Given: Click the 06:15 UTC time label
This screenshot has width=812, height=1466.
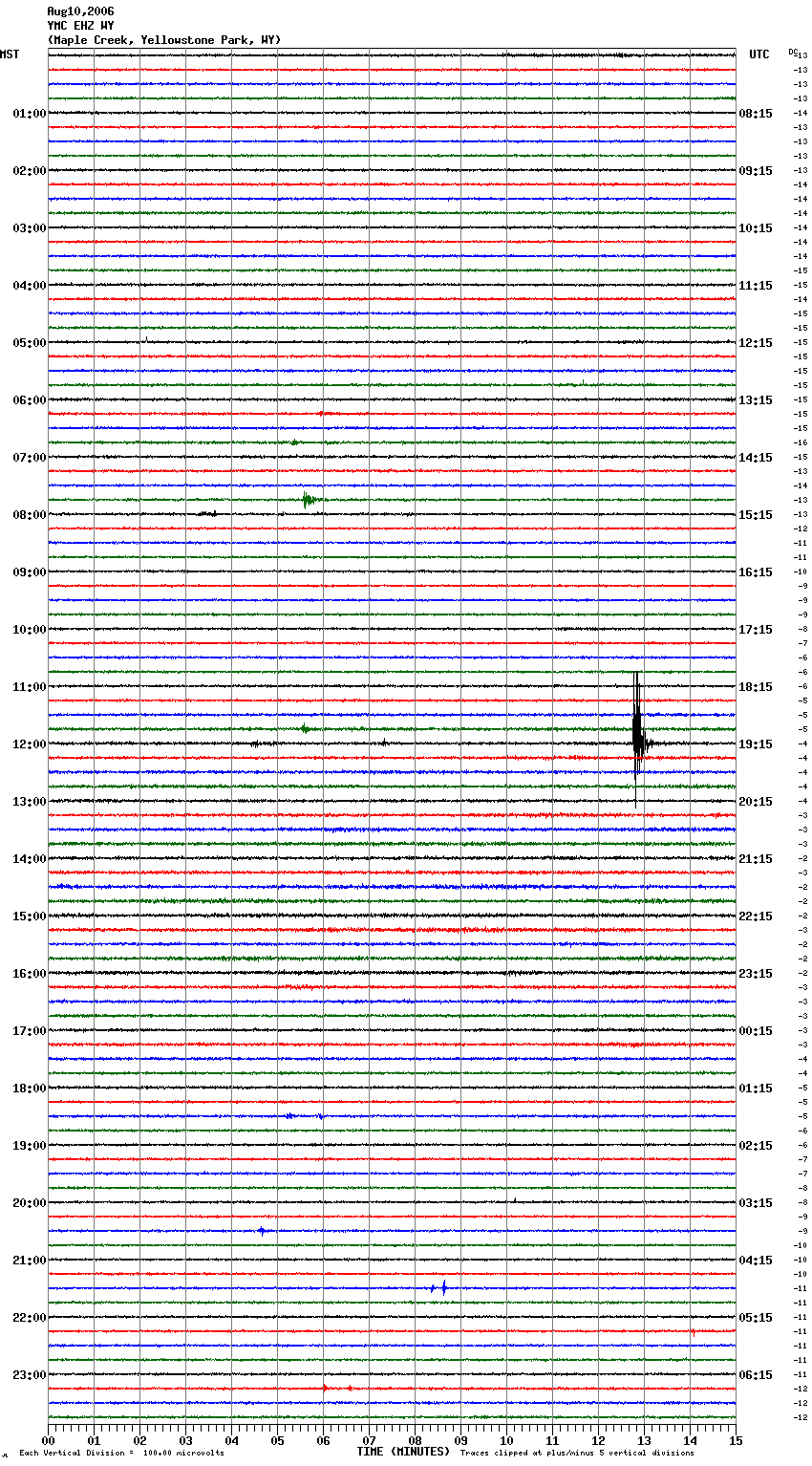Looking at the screenshot, I should 756,1375.
